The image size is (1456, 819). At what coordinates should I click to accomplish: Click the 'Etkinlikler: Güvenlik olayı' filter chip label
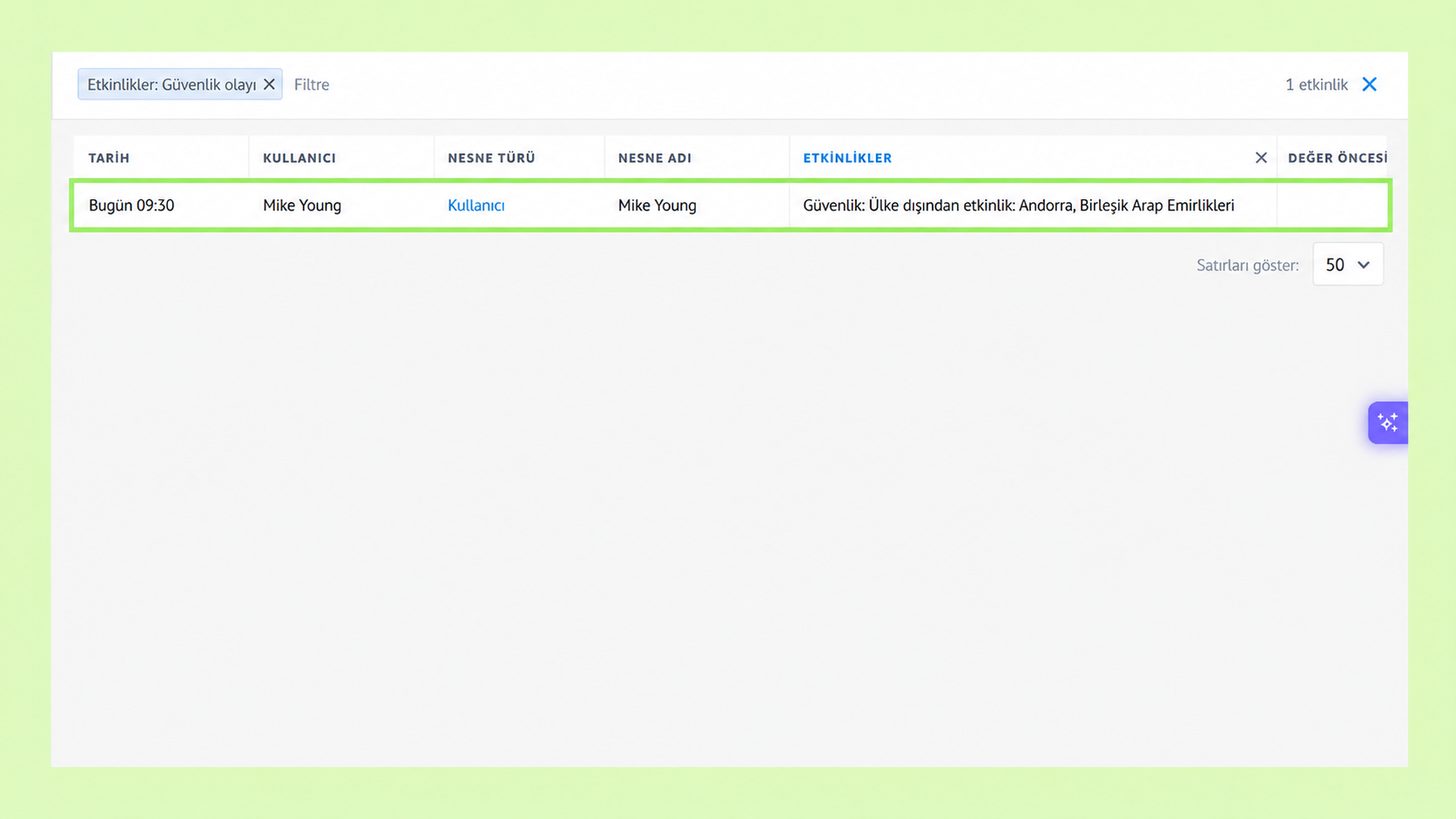coord(172,84)
